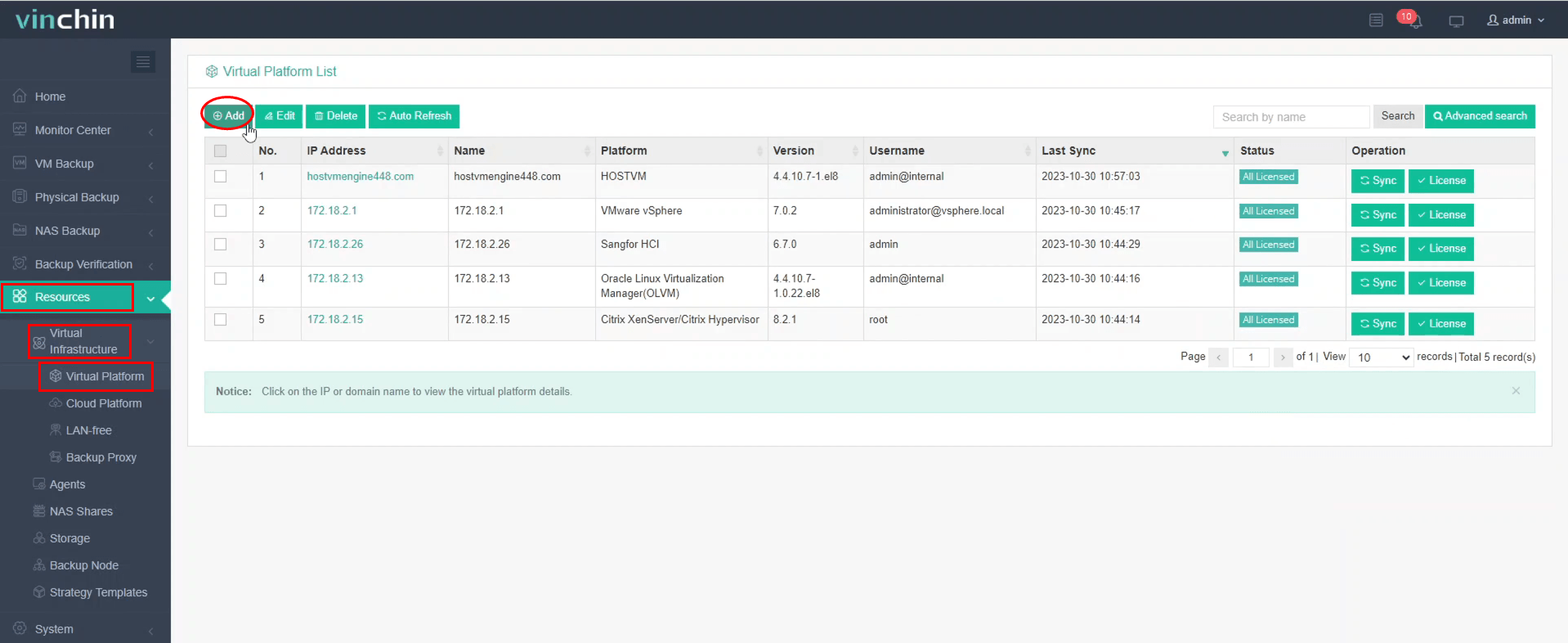Image resolution: width=1568 pixels, height=643 pixels.
Task: Click the Home icon in sidebar
Action: click(x=20, y=97)
